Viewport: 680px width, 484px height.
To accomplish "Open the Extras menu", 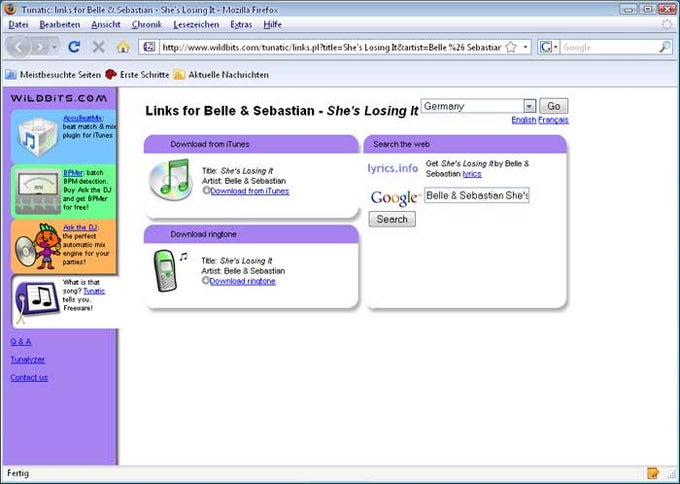I will click(x=241, y=25).
